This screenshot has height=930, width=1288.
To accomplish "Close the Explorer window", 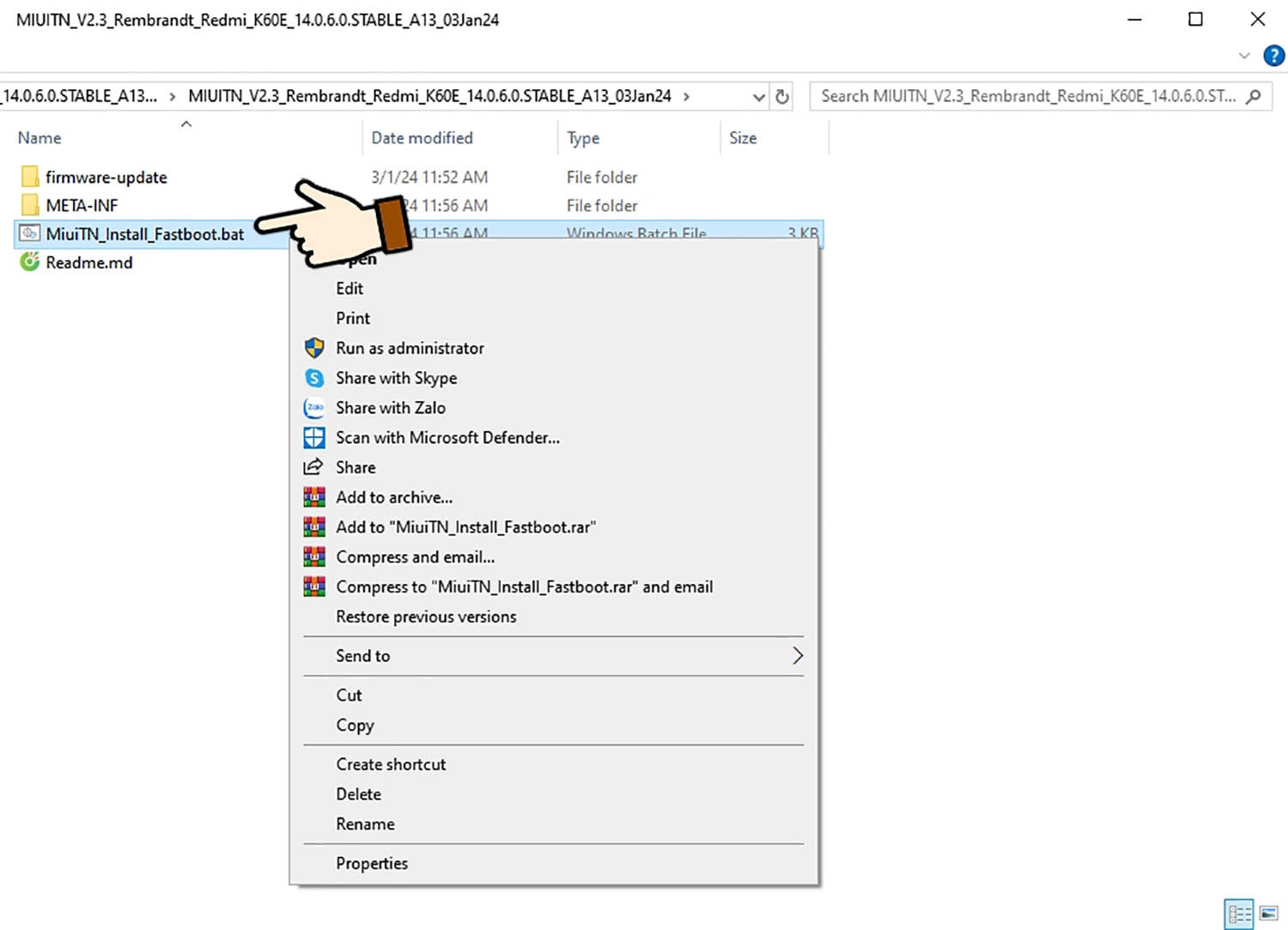I will [1257, 19].
